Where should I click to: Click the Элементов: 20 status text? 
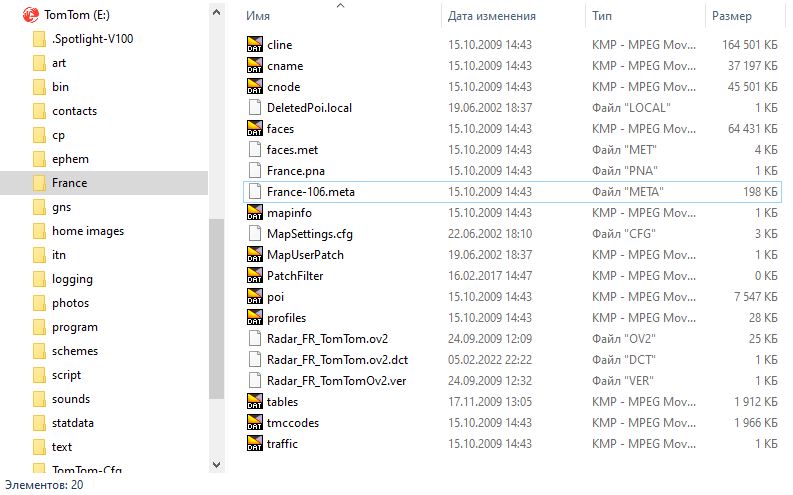44,484
